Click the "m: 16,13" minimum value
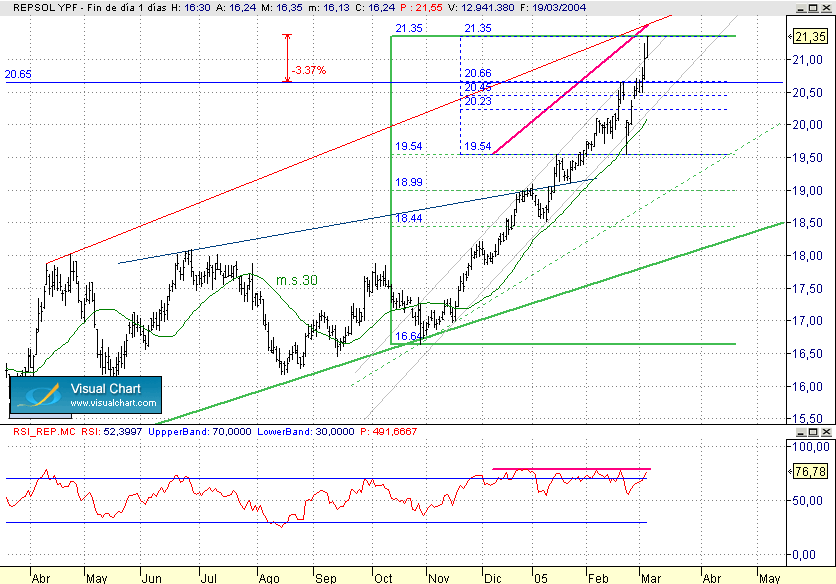This screenshot has width=836, height=584. [329, 8]
